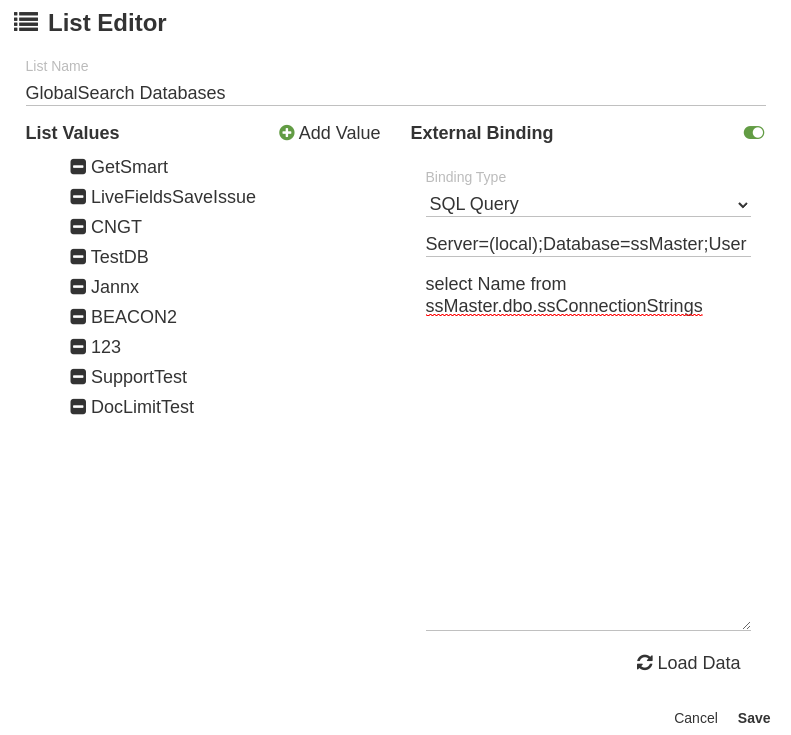Remove the BEACON2 list value
The height and width of the screenshot is (735, 791).
(78, 317)
